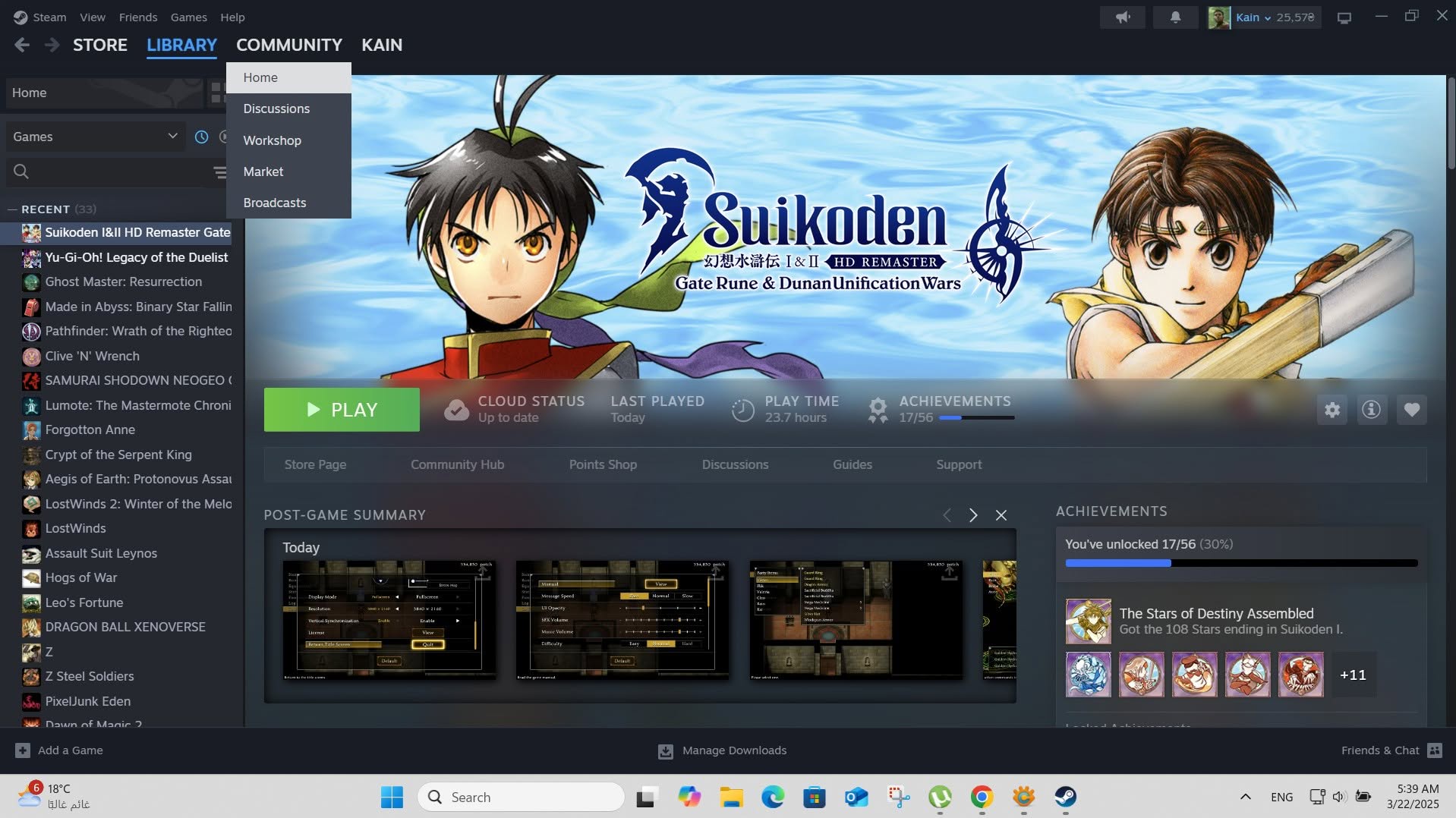
Task: Open the Points Shop link
Action: pyautogui.click(x=603, y=464)
